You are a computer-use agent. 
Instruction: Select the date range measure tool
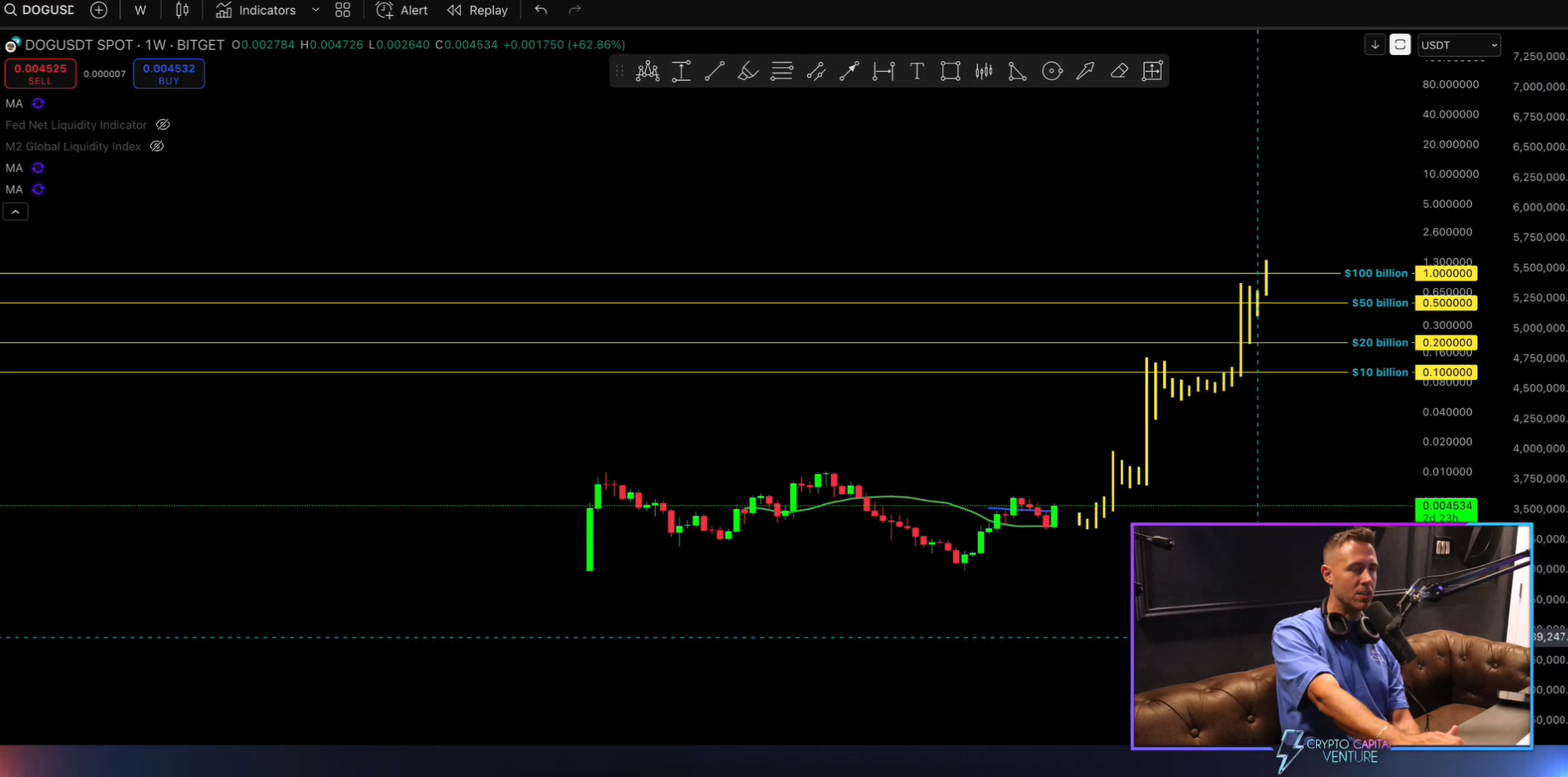[x=883, y=71]
